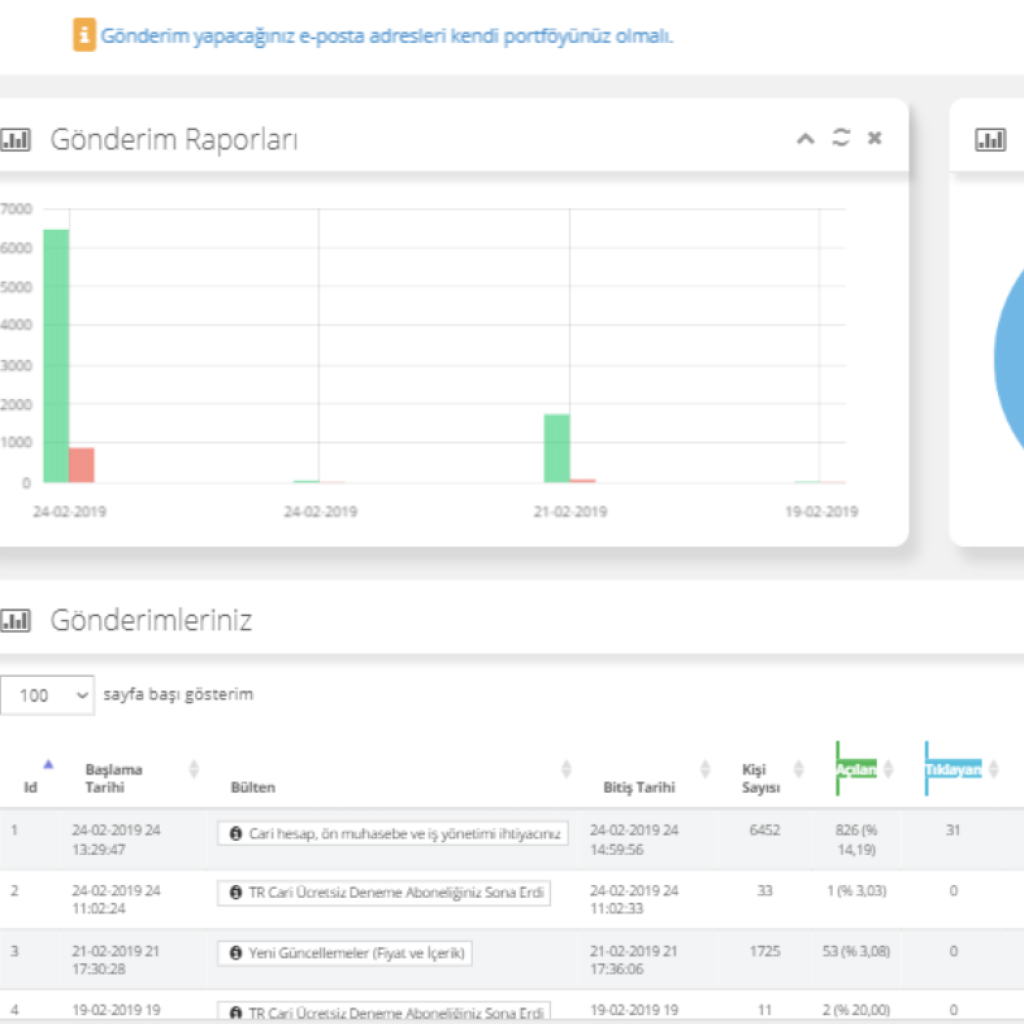Click the chart icon of the right-side panel

coord(990,139)
